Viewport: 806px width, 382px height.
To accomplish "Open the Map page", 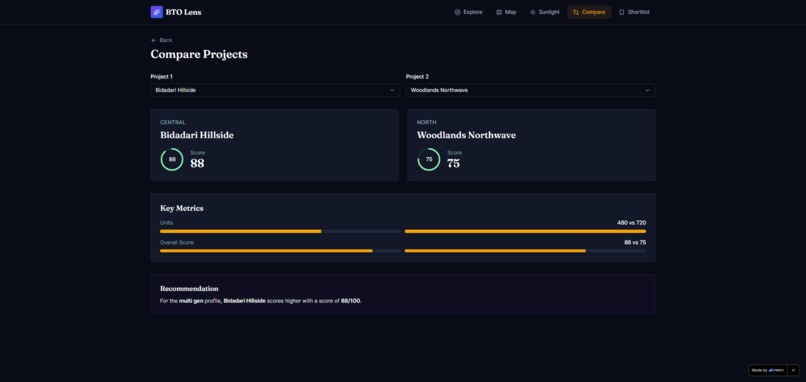I will (506, 12).
